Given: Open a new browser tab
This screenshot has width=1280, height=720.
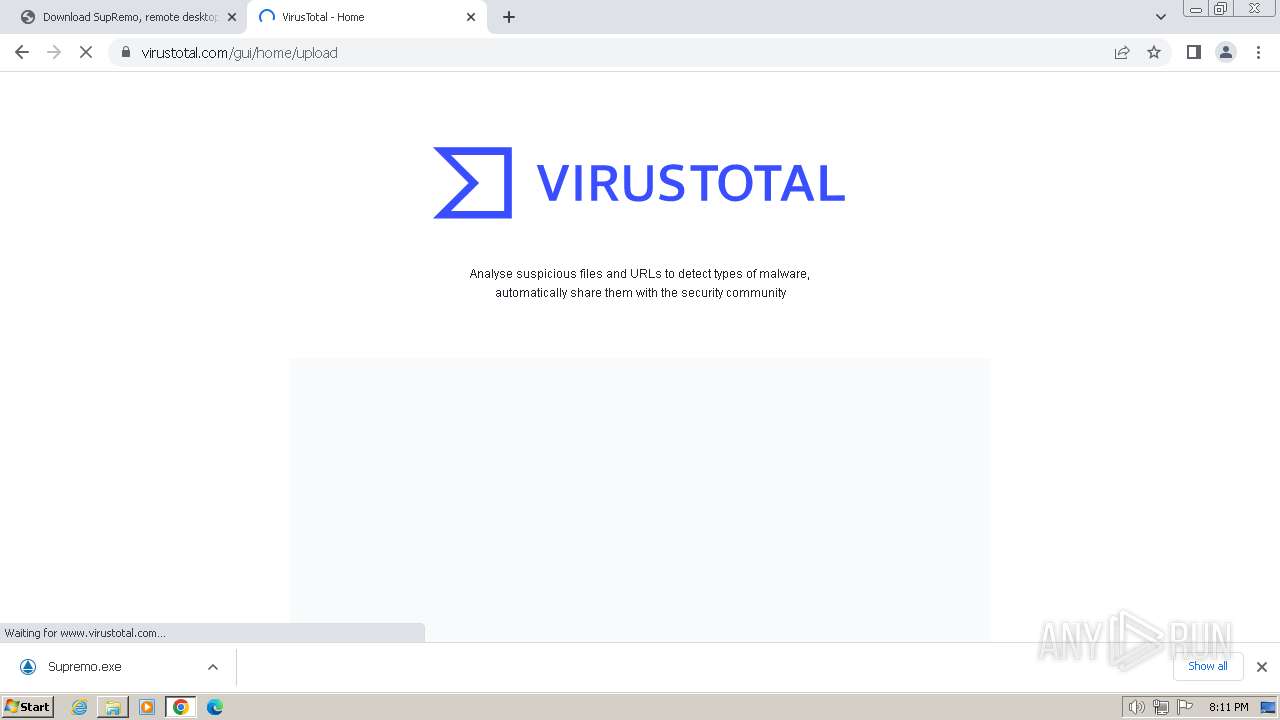Looking at the screenshot, I should [509, 17].
